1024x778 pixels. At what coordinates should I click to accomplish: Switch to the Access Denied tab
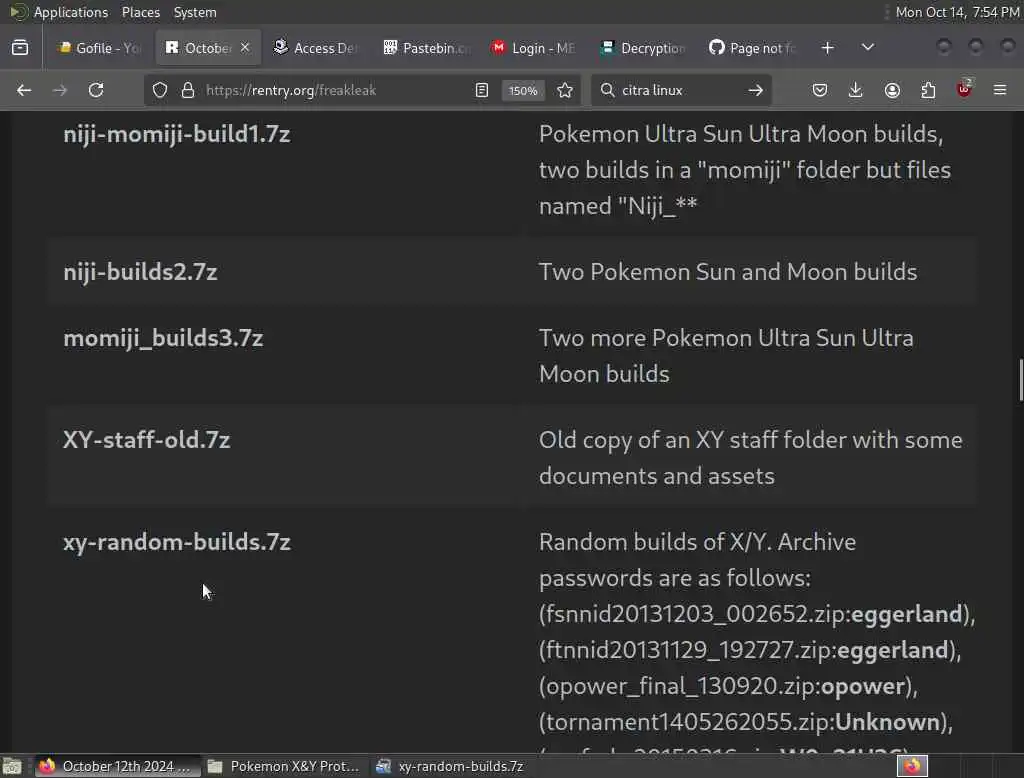[316, 48]
